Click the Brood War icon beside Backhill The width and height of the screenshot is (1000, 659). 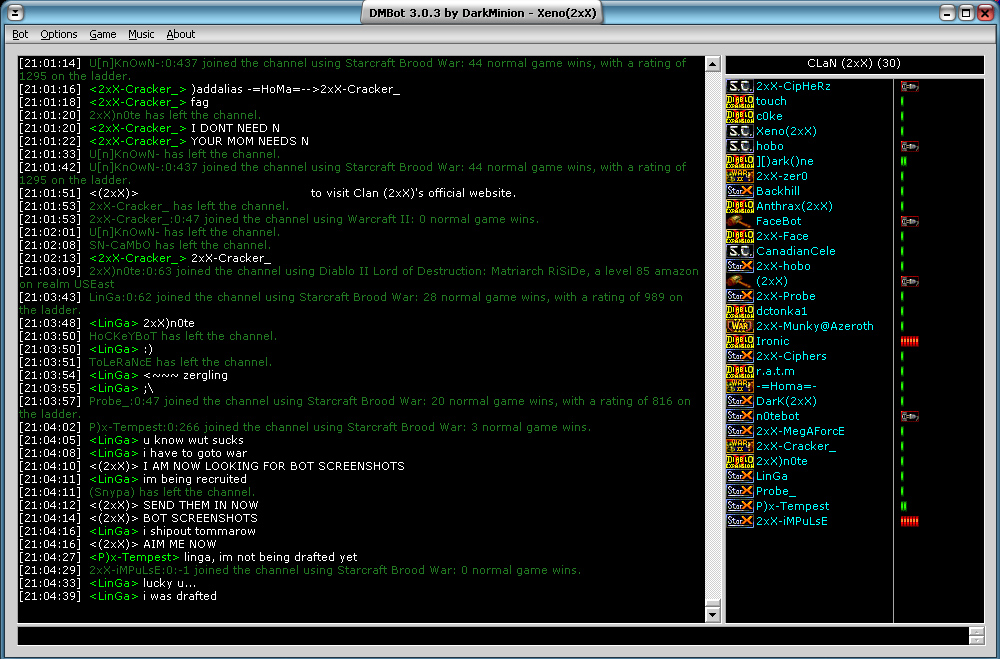tap(740, 191)
